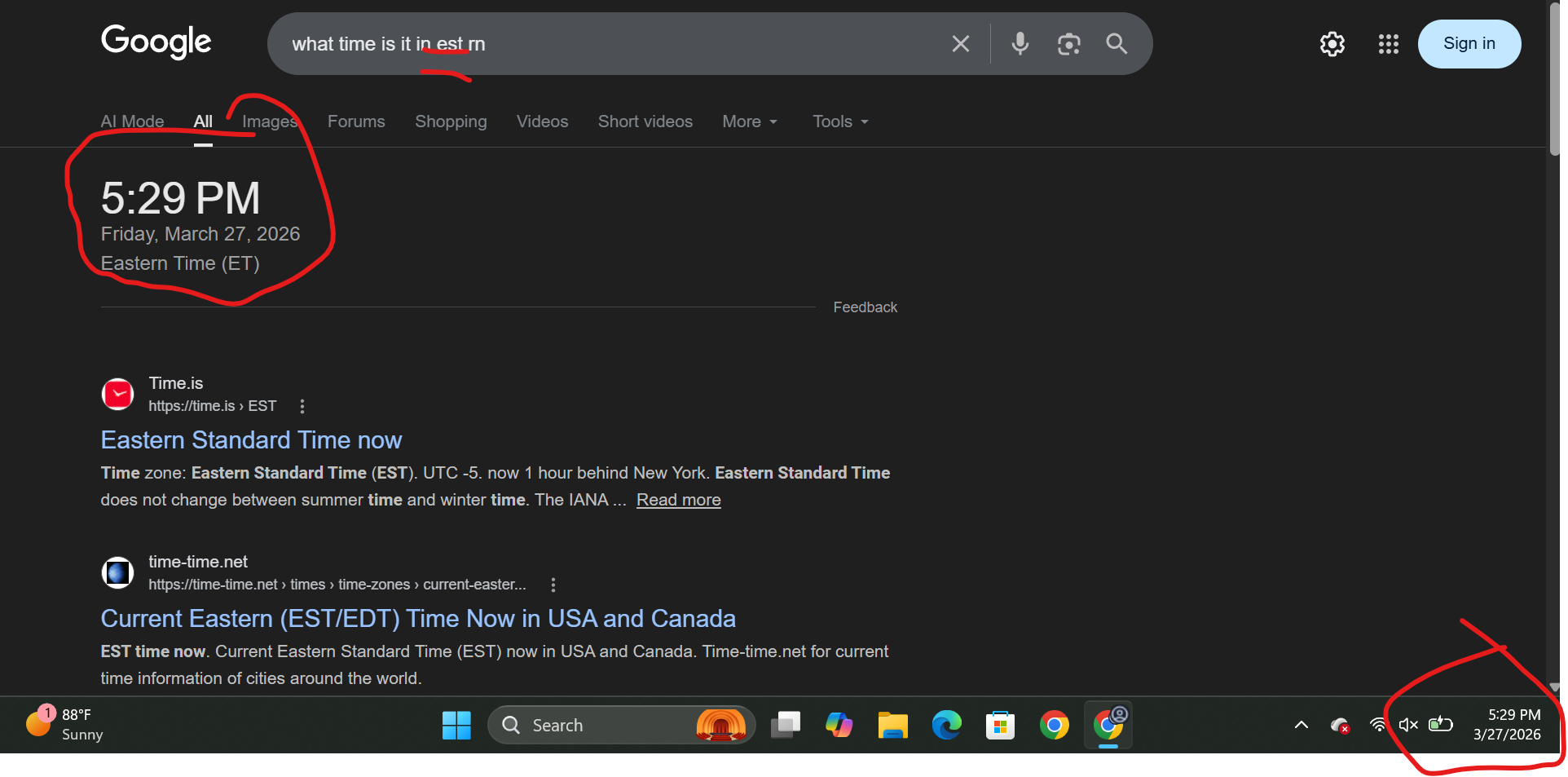
Task: Open File Explorer from the taskbar
Action: 892,725
